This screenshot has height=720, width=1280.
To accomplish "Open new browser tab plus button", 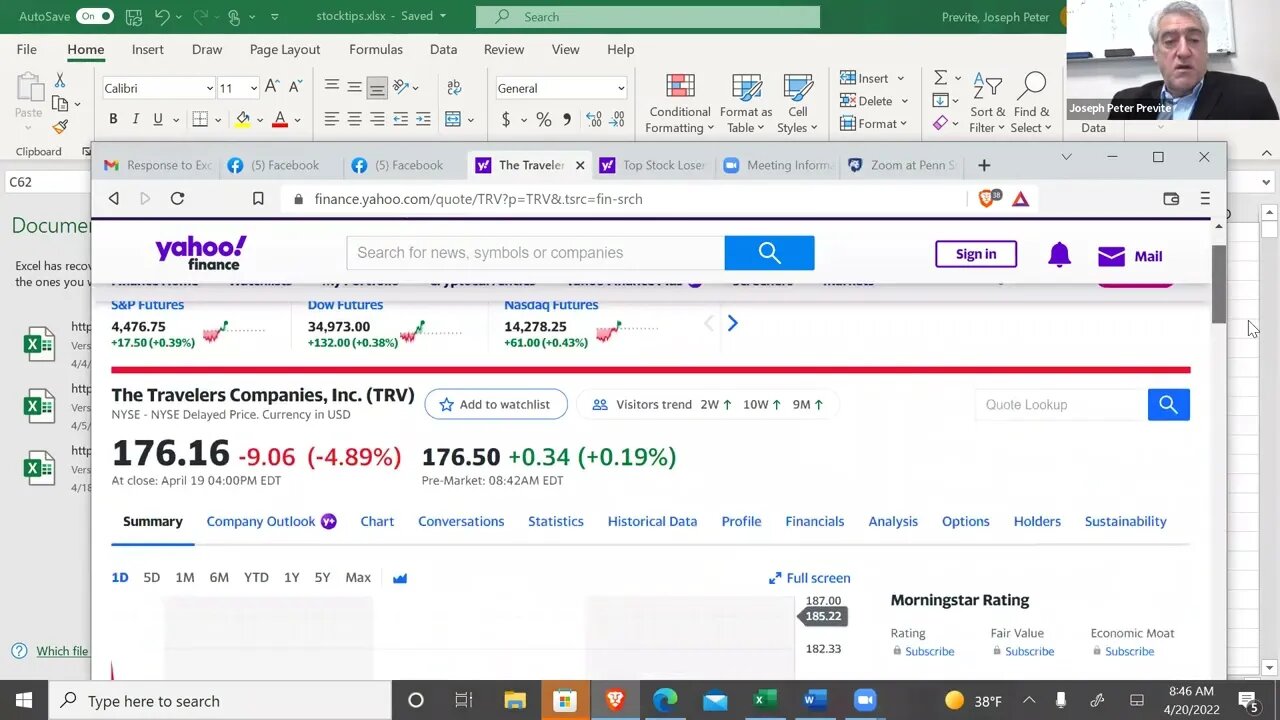I will (984, 165).
